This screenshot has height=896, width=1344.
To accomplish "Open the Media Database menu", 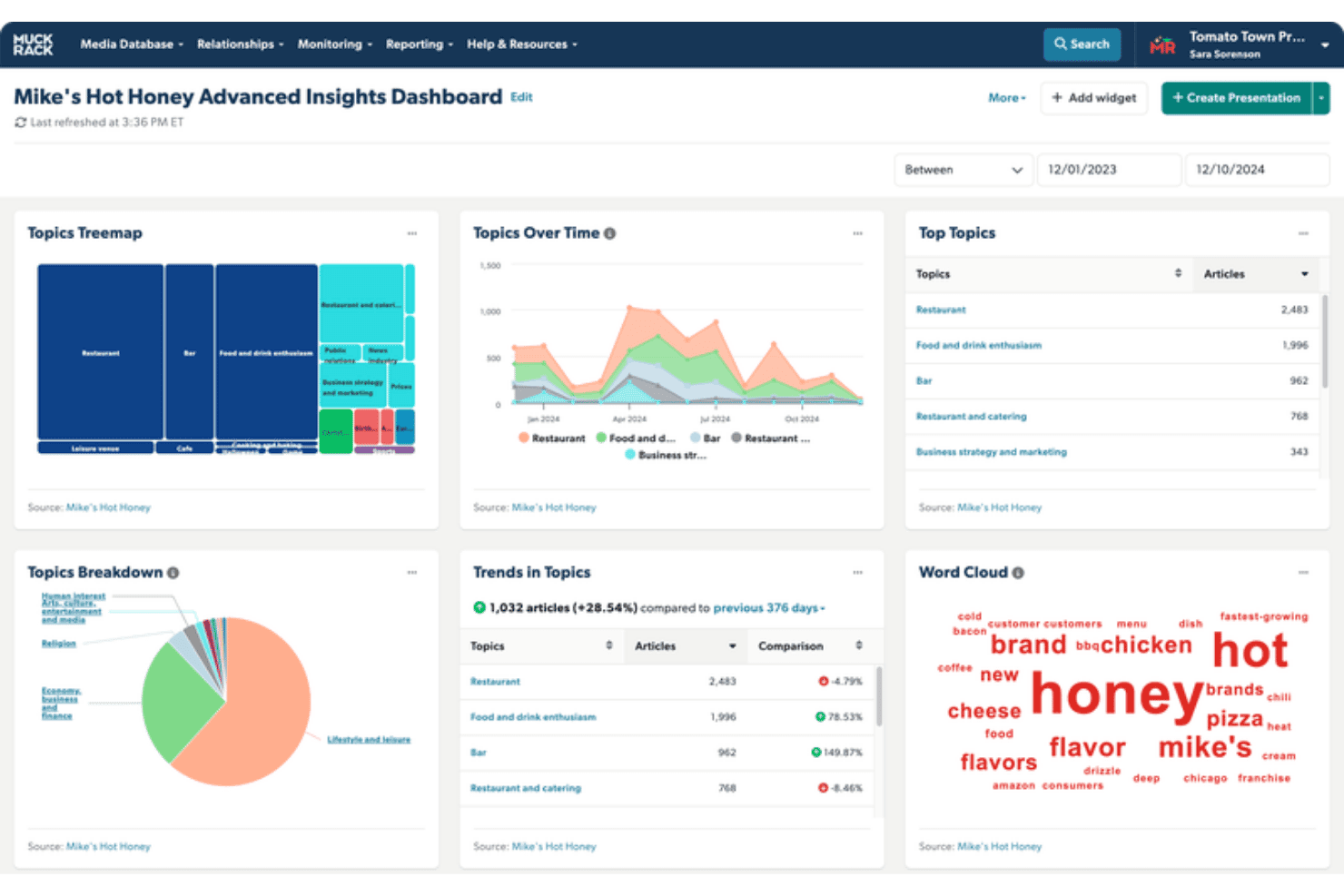I will 132,44.
